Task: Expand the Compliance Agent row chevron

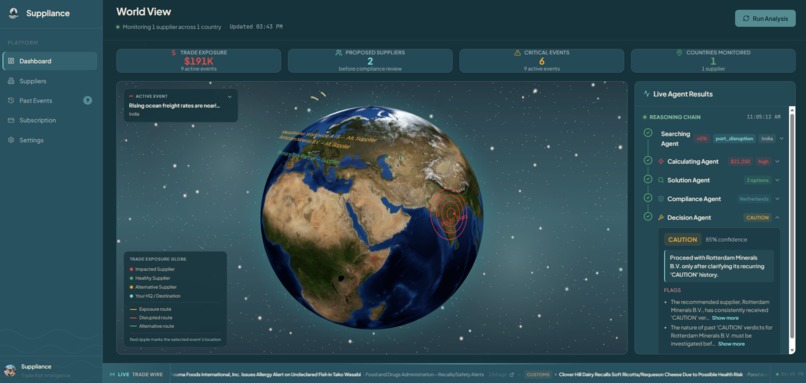Action: pyautogui.click(x=777, y=199)
